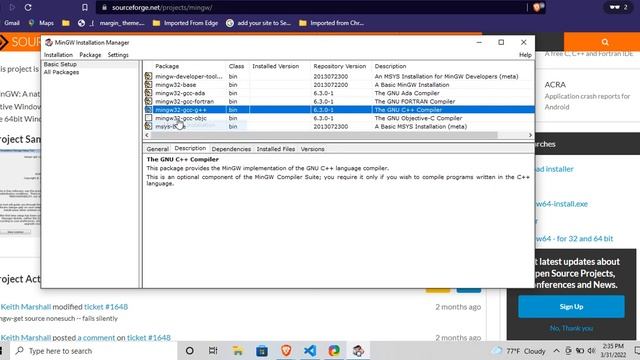Open the Help menu
This screenshot has width=640, height=360.
(x=525, y=55)
